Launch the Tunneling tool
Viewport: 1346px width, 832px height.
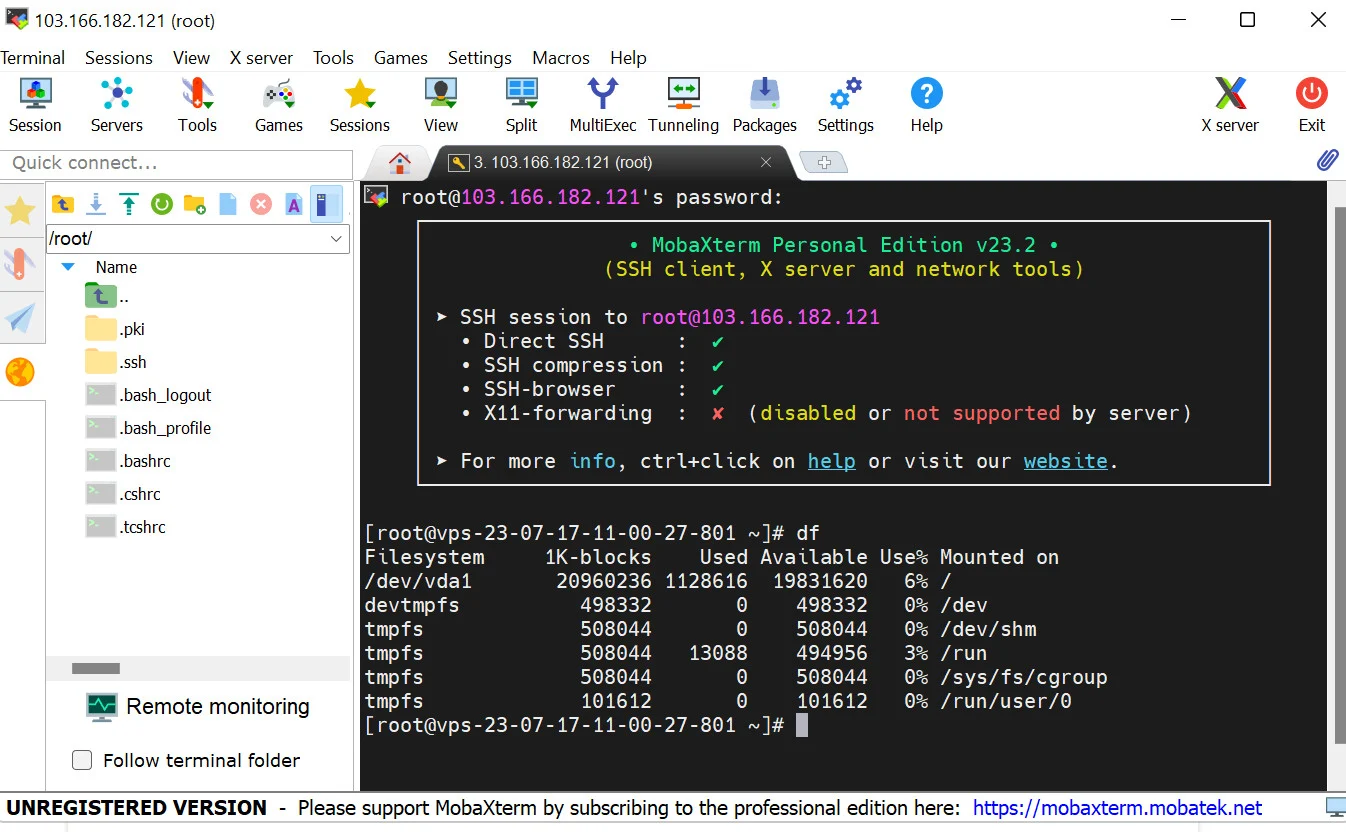click(683, 103)
